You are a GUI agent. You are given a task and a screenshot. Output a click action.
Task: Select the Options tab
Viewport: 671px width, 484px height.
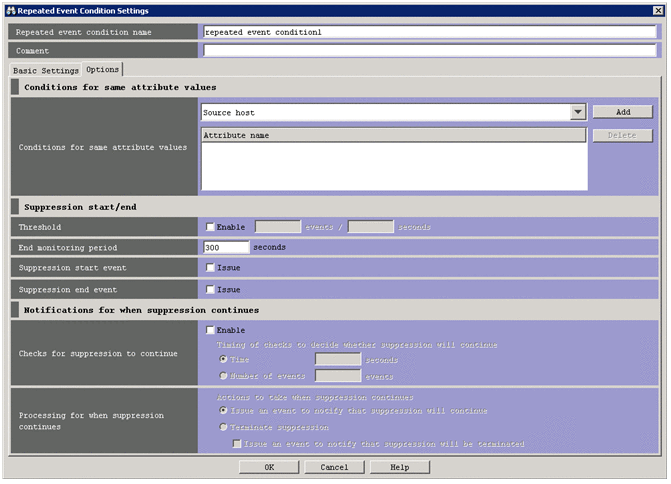[102, 70]
